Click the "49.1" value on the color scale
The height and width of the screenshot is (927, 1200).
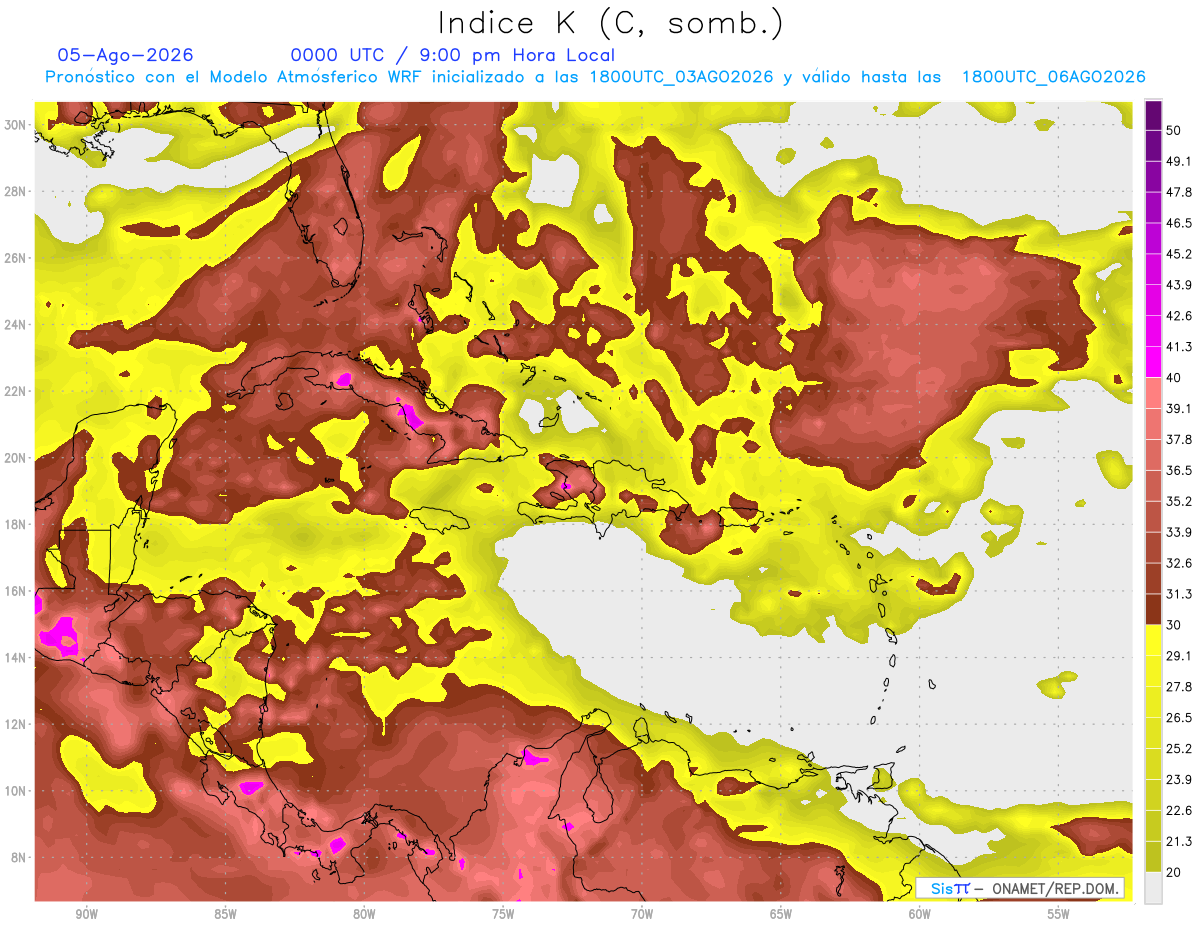[1180, 161]
